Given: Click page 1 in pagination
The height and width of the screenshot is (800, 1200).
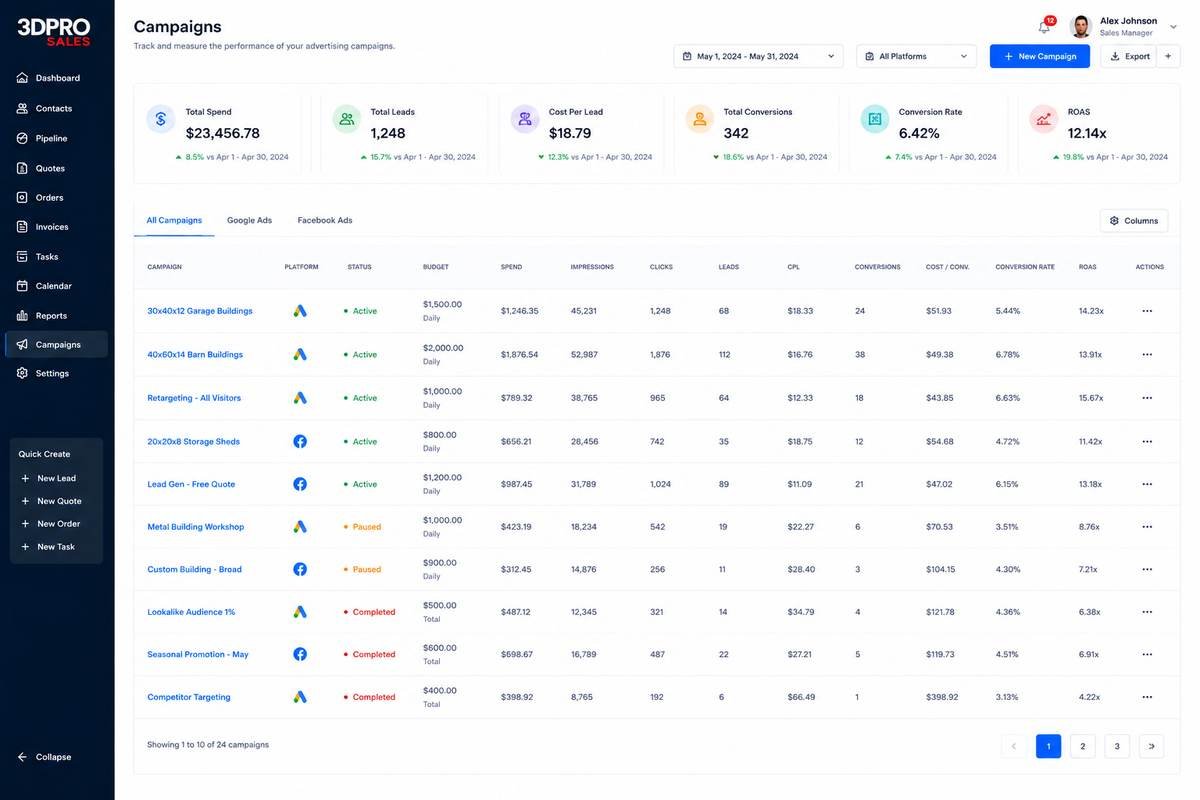Looking at the screenshot, I should [1048, 746].
